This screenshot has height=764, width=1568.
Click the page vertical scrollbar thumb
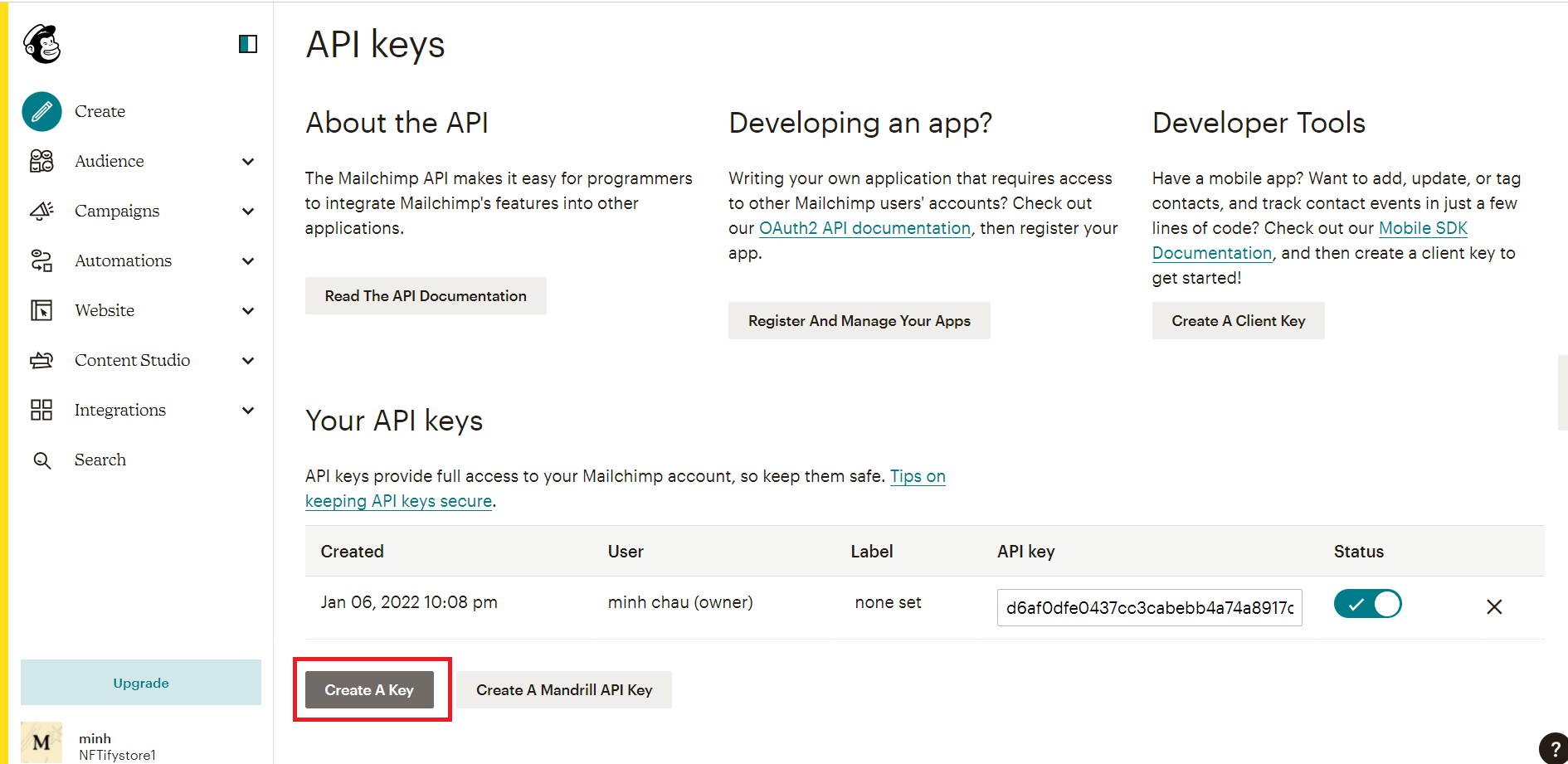(1562, 392)
